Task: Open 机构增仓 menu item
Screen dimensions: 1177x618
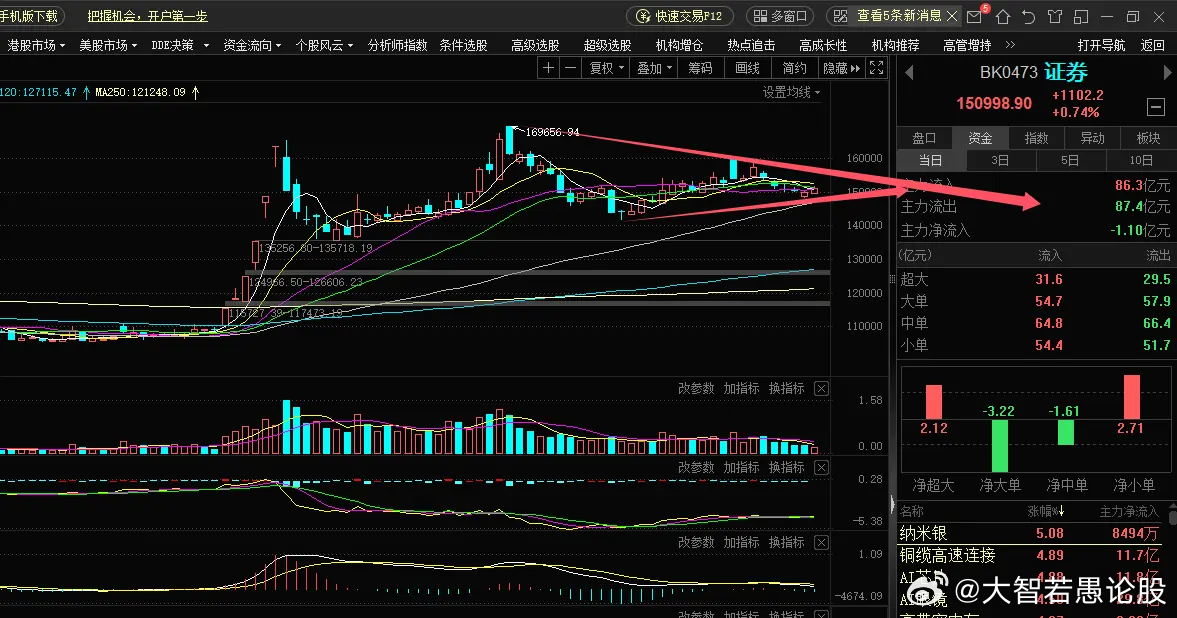Action: (x=679, y=45)
